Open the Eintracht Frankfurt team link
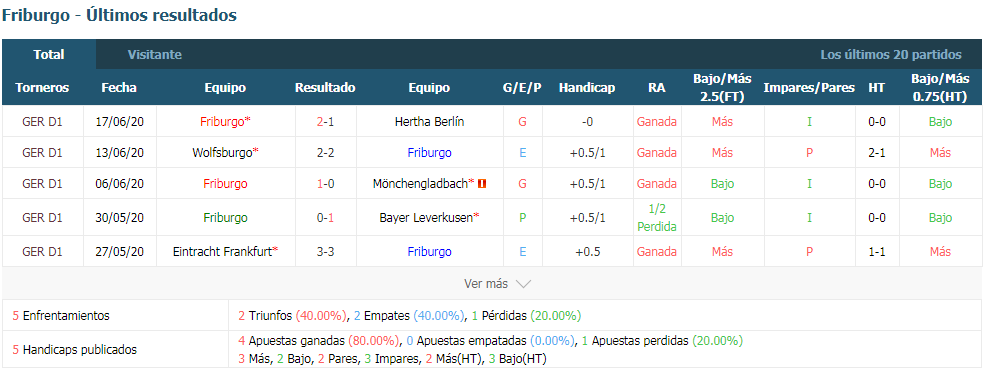Screen dimensions: 987x374 [x=225, y=252]
